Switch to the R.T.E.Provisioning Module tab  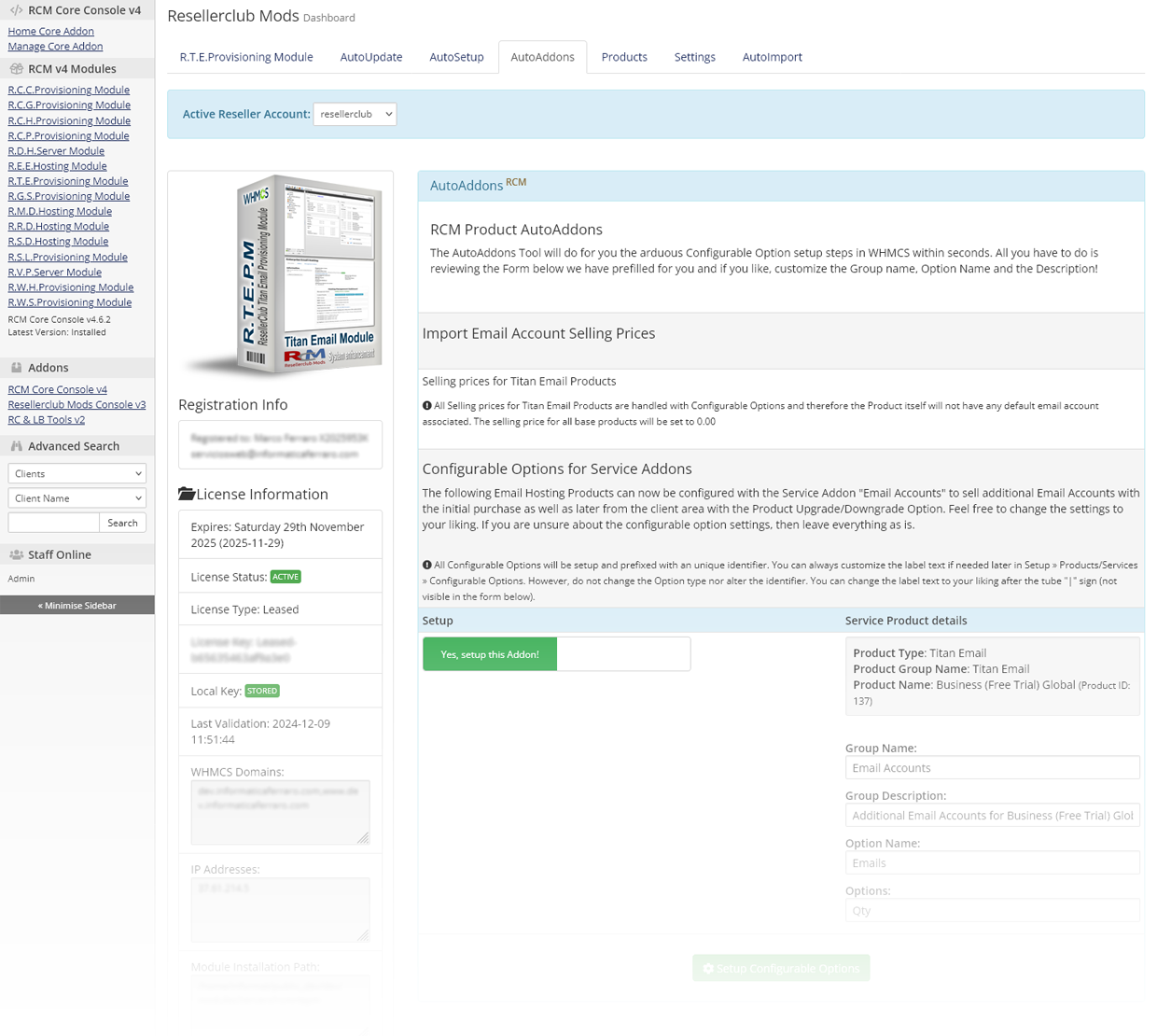246,57
